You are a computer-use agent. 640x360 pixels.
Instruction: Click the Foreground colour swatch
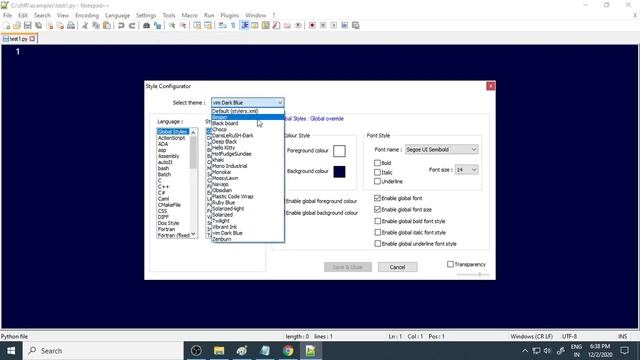(339, 151)
